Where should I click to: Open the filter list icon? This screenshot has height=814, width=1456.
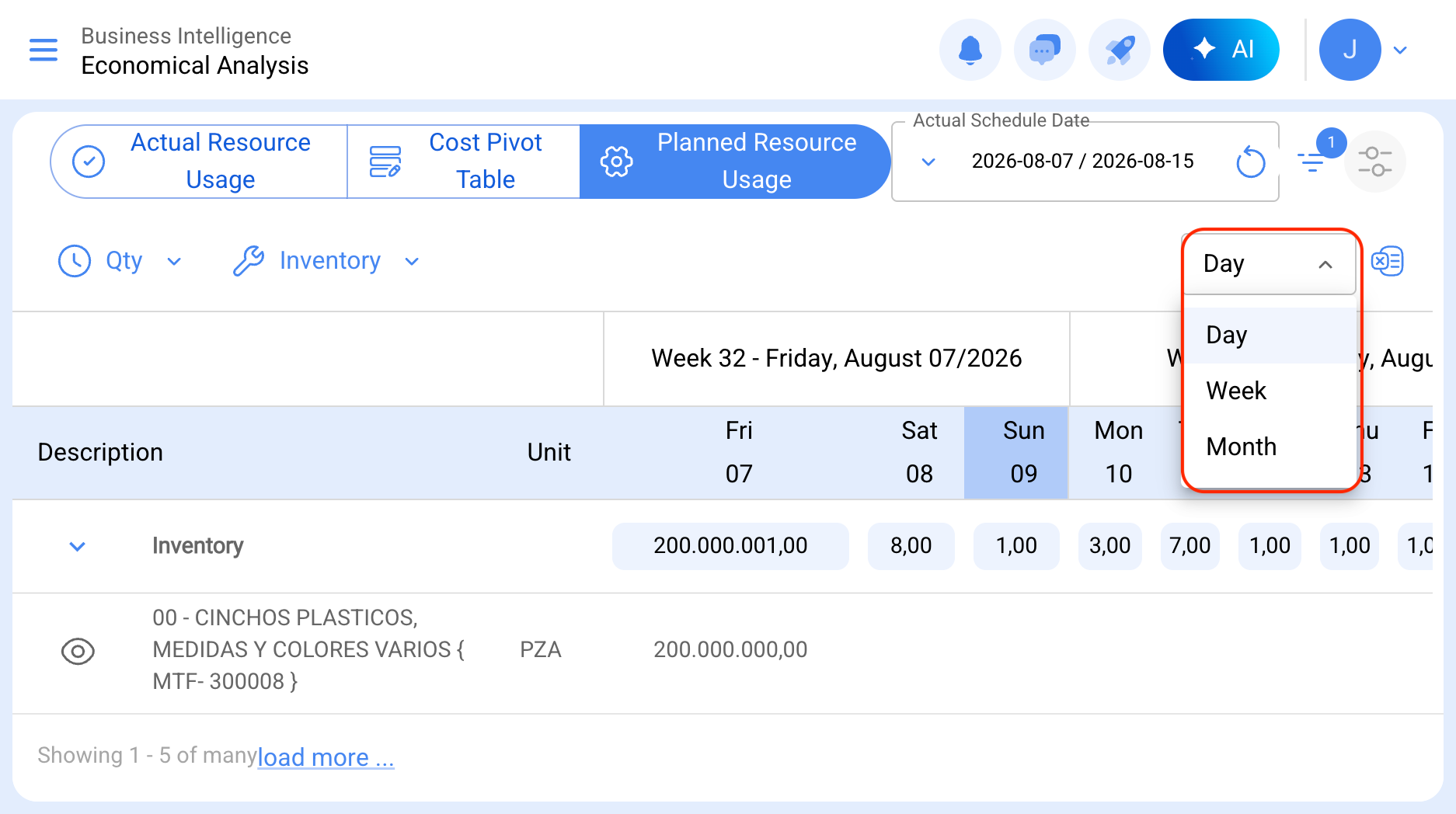(x=1312, y=161)
